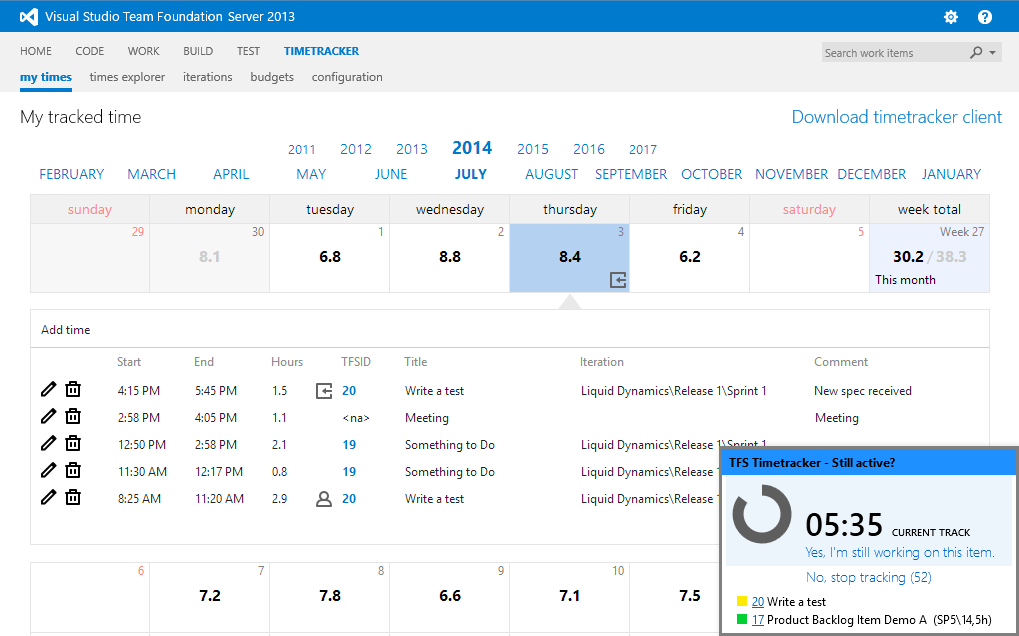Image resolution: width=1019 pixels, height=636 pixels.
Task: Click the export icon on Thursday cell
Action: [618, 280]
